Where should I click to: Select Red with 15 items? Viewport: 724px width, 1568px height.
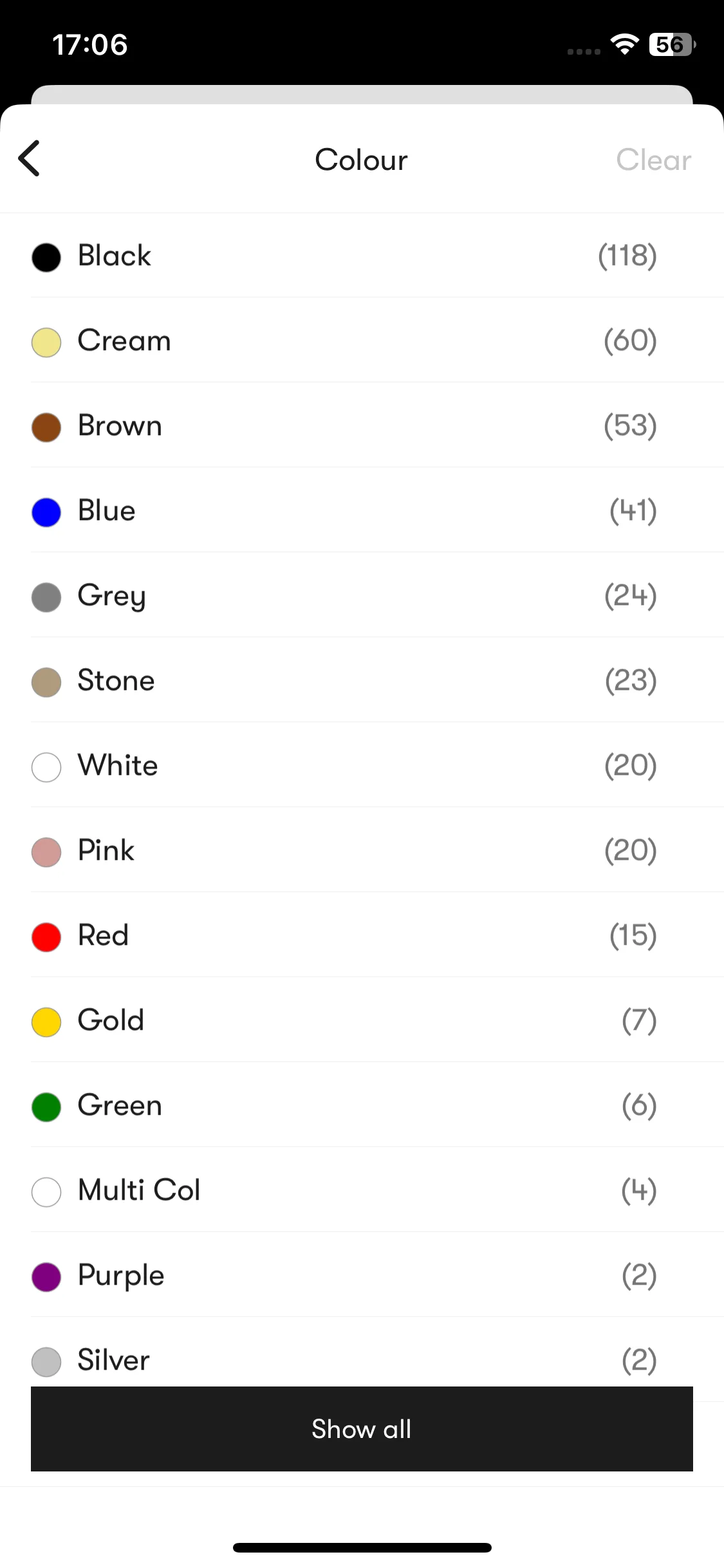[x=362, y=935]
